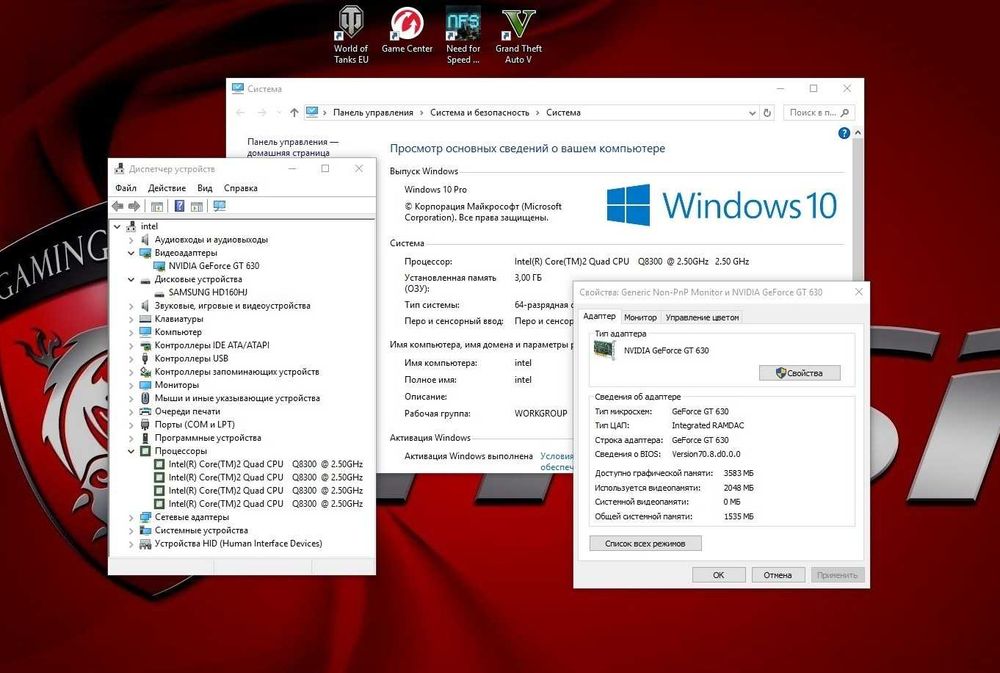The width and height of the screenshot is (1000, 673).
Task: Click search magnifier icon in System window
Action: [845, 113]
